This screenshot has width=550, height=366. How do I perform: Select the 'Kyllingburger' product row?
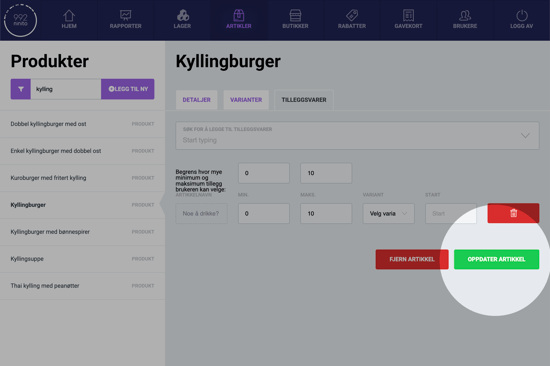click(x=82, y=205)
